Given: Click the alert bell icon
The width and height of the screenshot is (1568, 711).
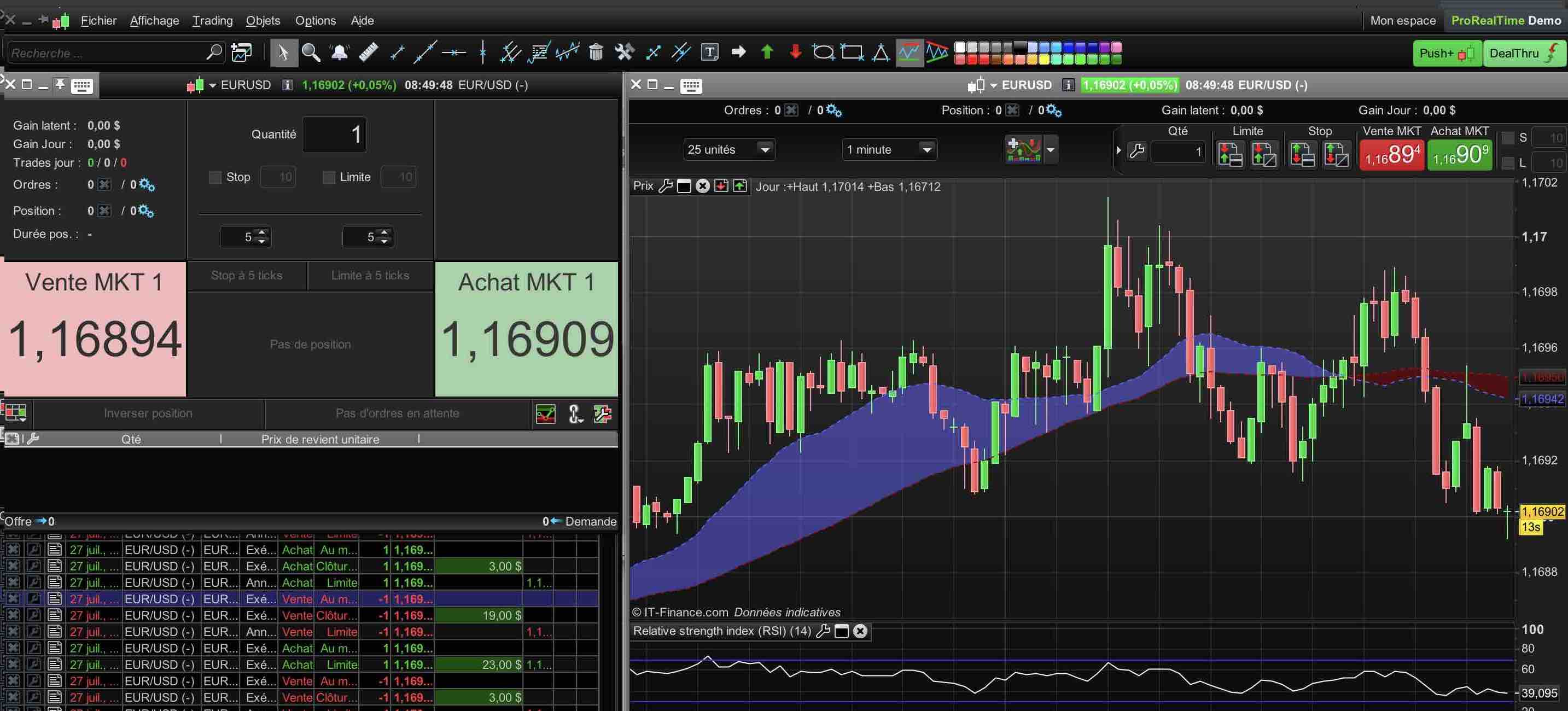Looking at the screenshot, I should point(339,53).
